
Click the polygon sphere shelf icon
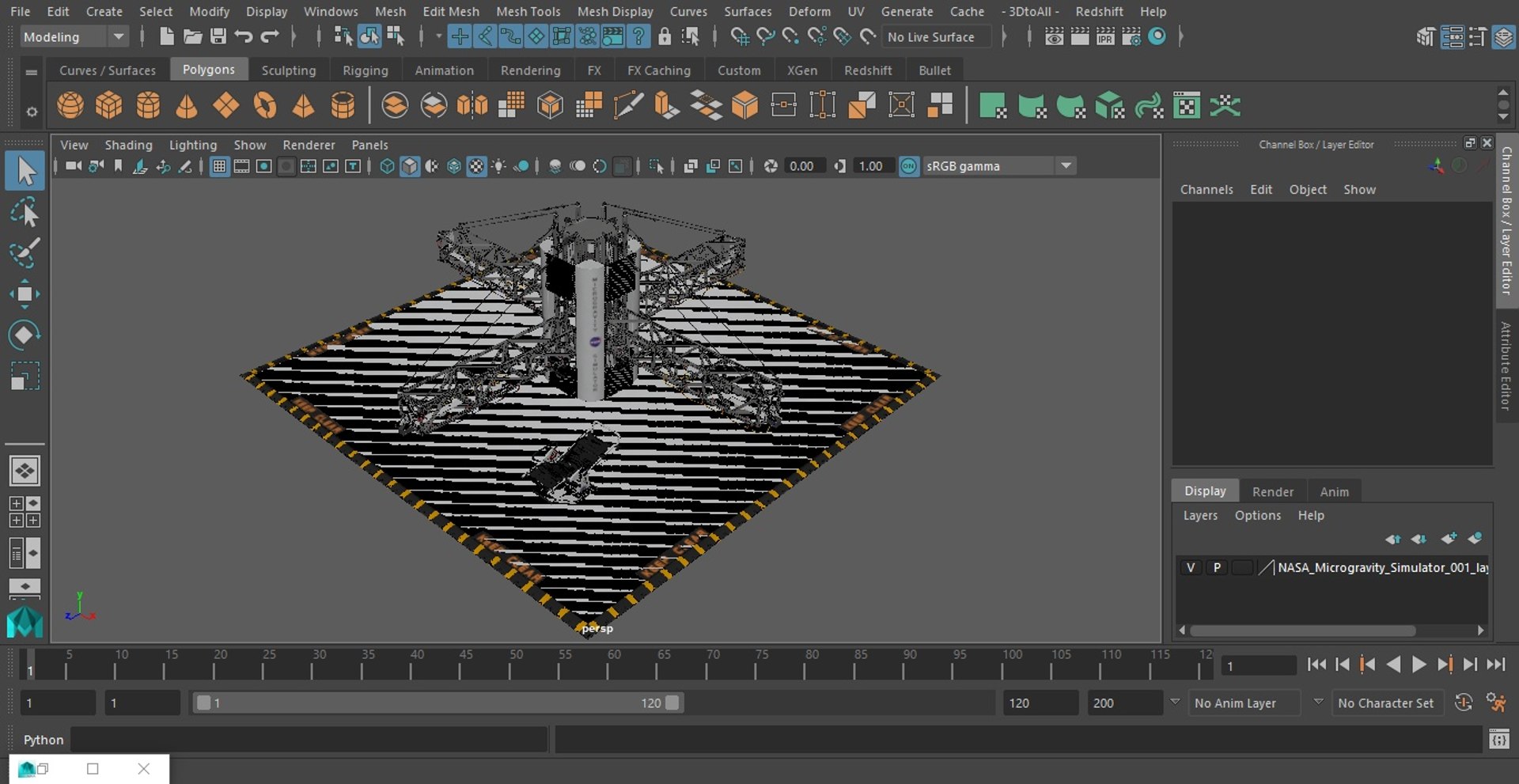point(70,105)
